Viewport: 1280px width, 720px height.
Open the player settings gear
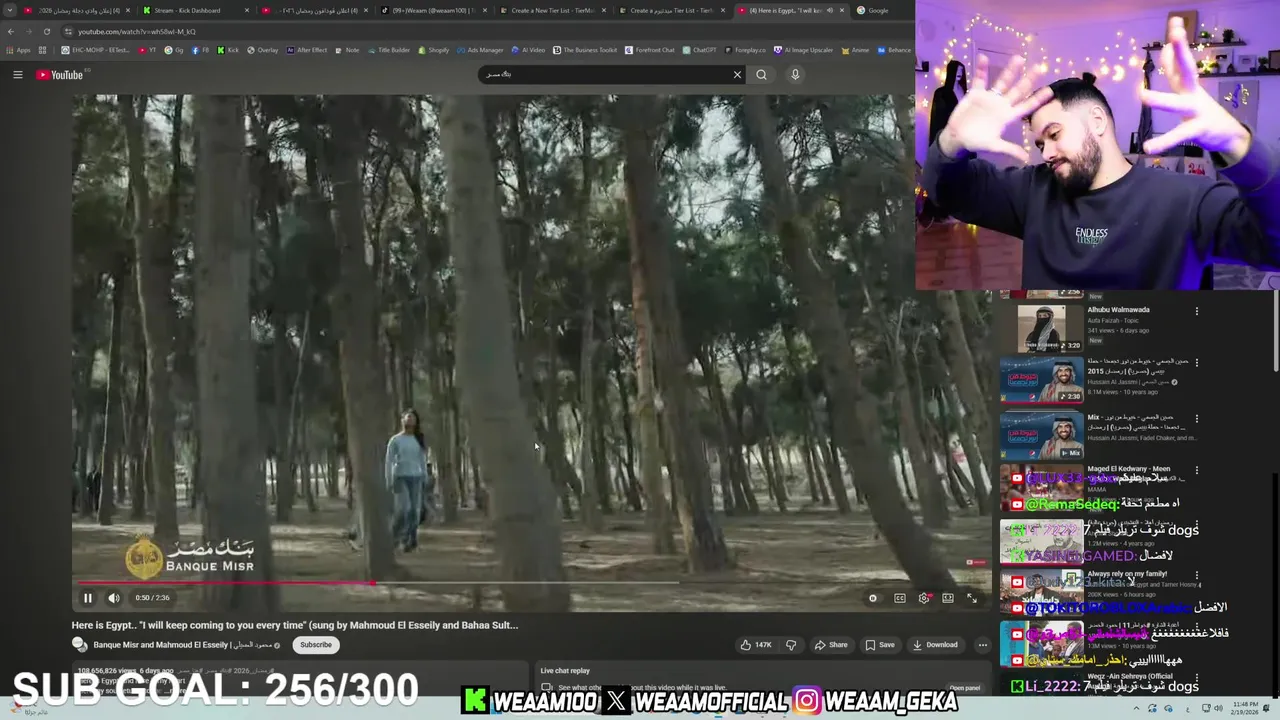click(923, 598)
